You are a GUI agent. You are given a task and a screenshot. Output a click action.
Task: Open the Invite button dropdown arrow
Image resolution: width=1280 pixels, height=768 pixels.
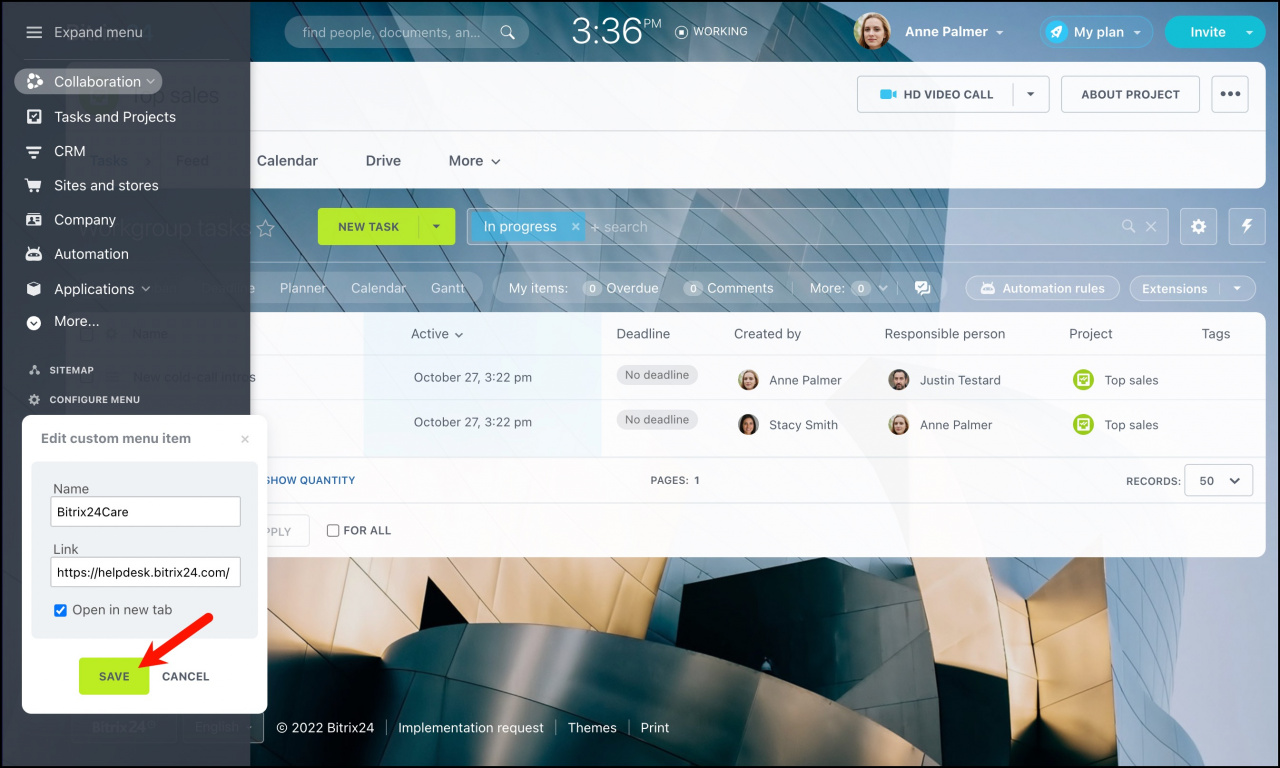pos(1249,33)
